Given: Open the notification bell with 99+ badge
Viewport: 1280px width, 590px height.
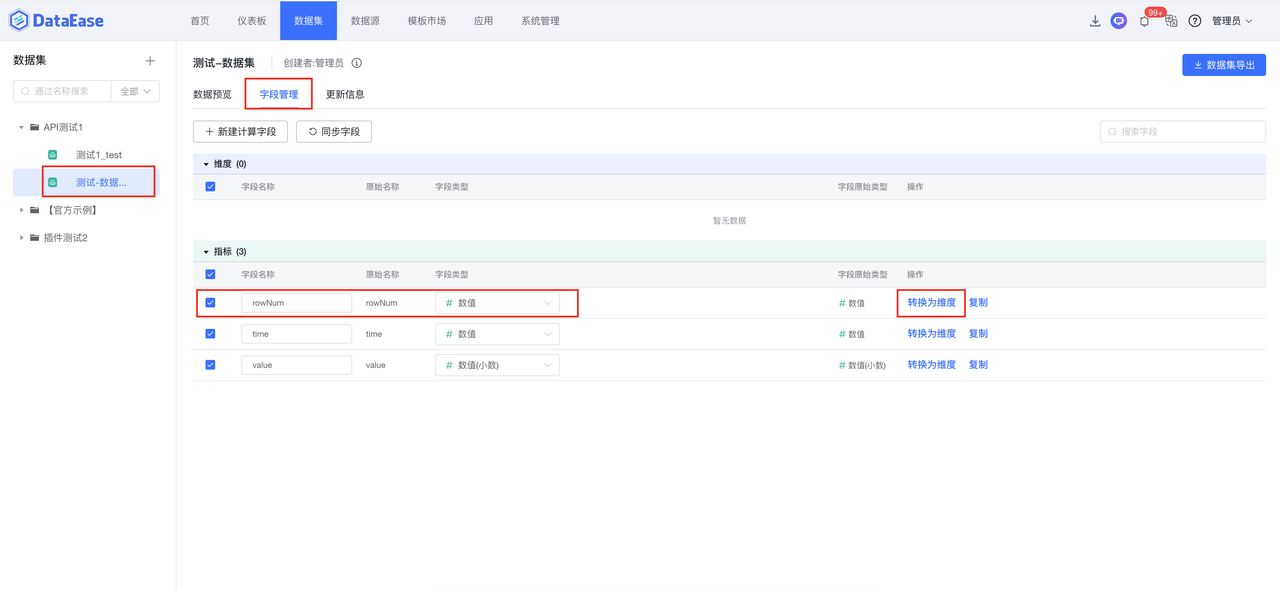Looking at the screenshot, I should pos(1143,20).
